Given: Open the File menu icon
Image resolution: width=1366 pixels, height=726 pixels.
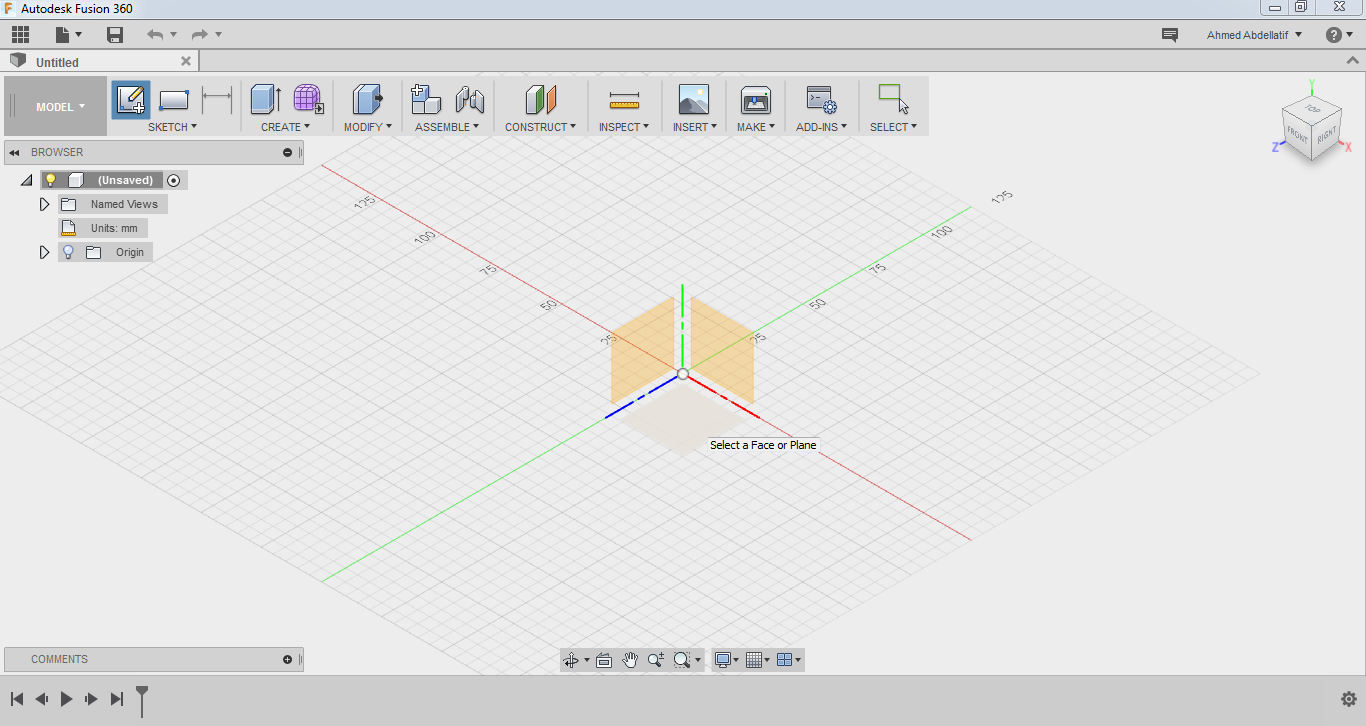Looking at the screenshot, I should tap(63, 35).
